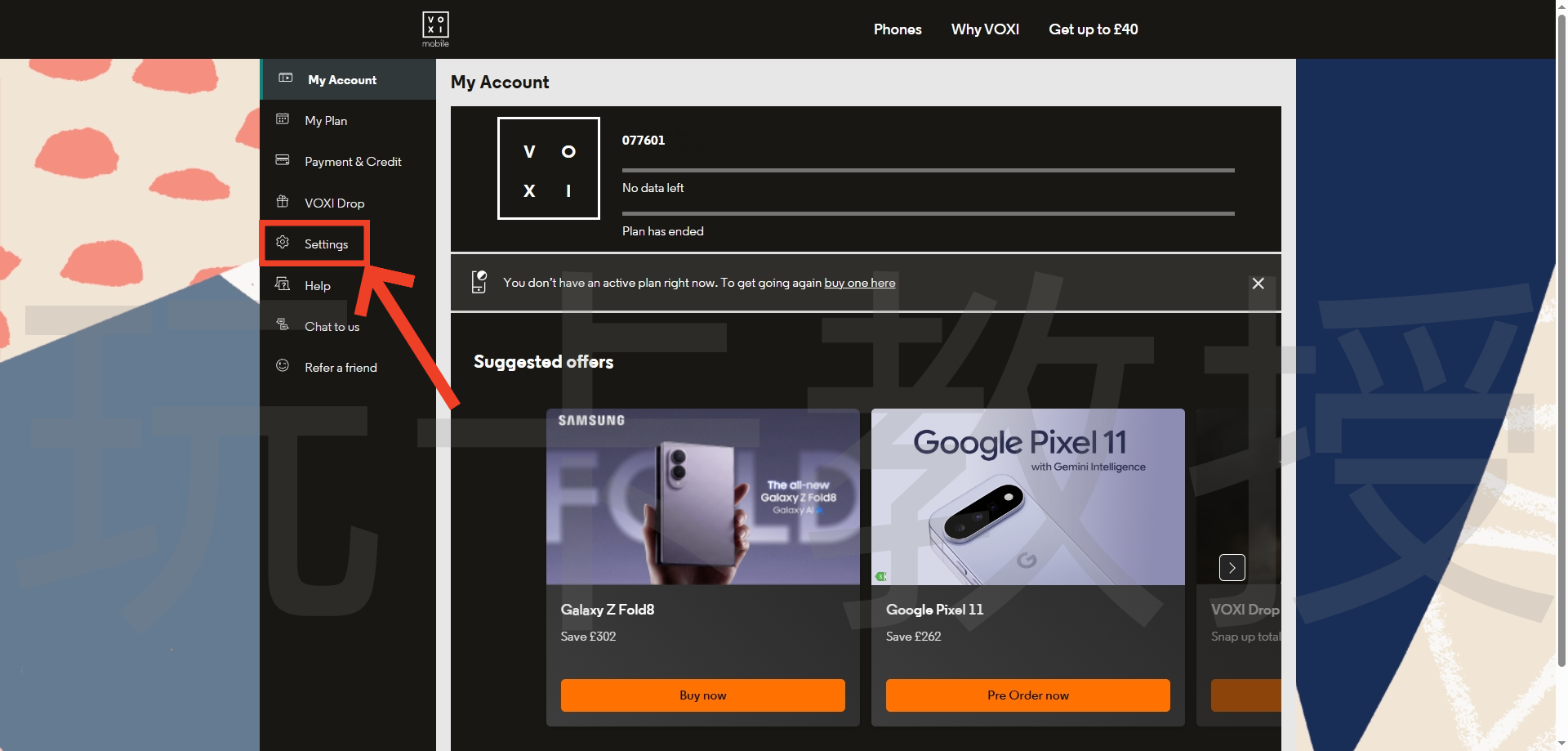
Task: Click the 'Save £302' text
Action: (588, 637)
